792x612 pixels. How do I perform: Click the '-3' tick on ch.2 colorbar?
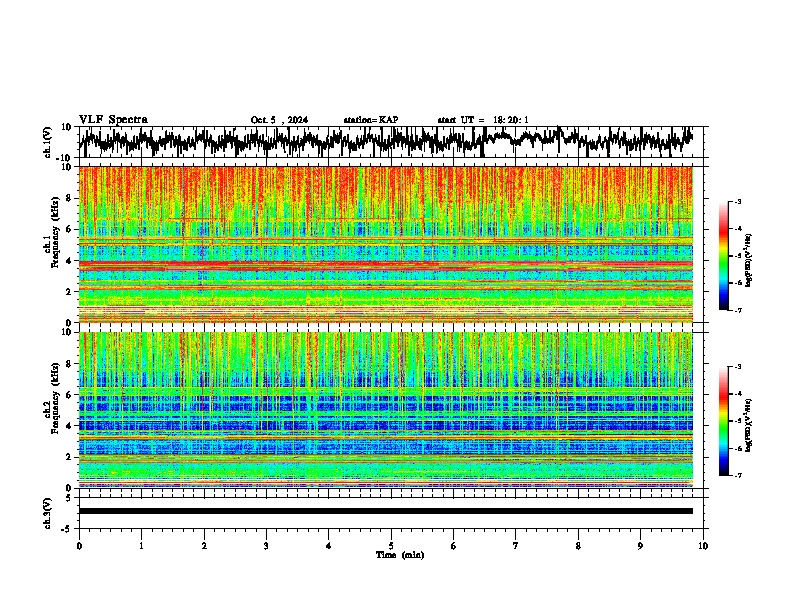click(x=737, y=367)
